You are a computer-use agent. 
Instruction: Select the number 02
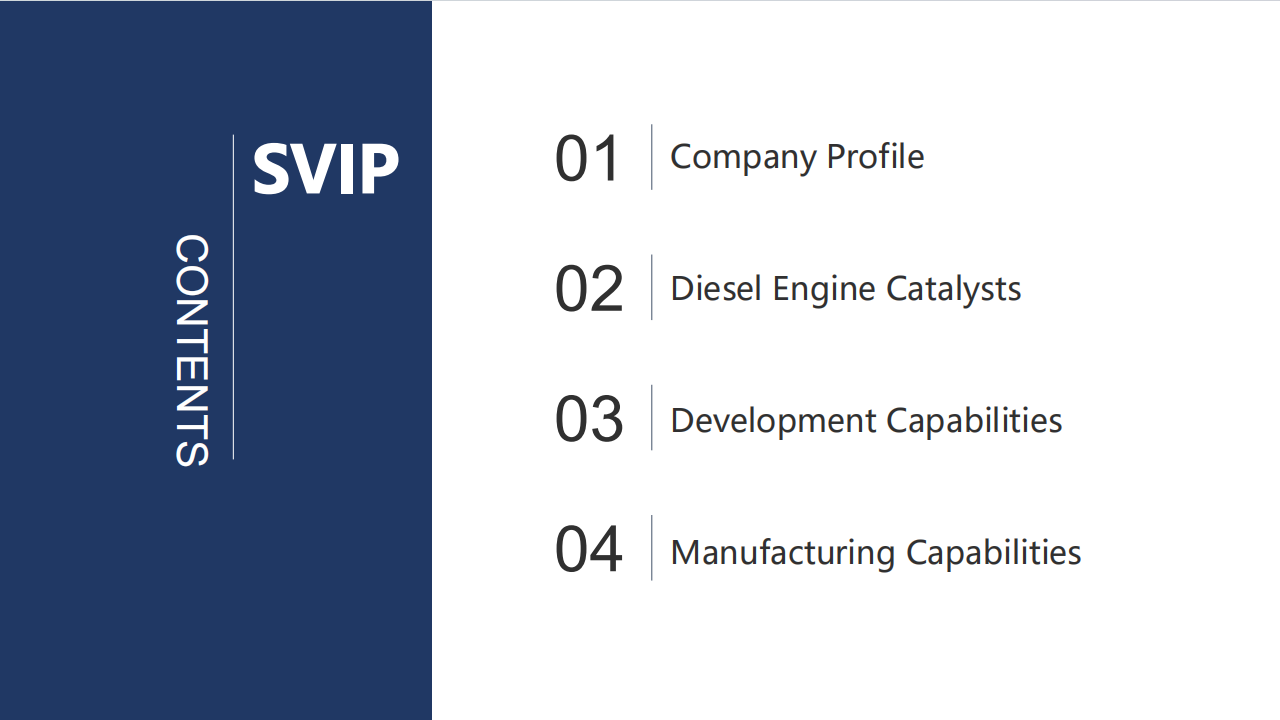(589, 290)
